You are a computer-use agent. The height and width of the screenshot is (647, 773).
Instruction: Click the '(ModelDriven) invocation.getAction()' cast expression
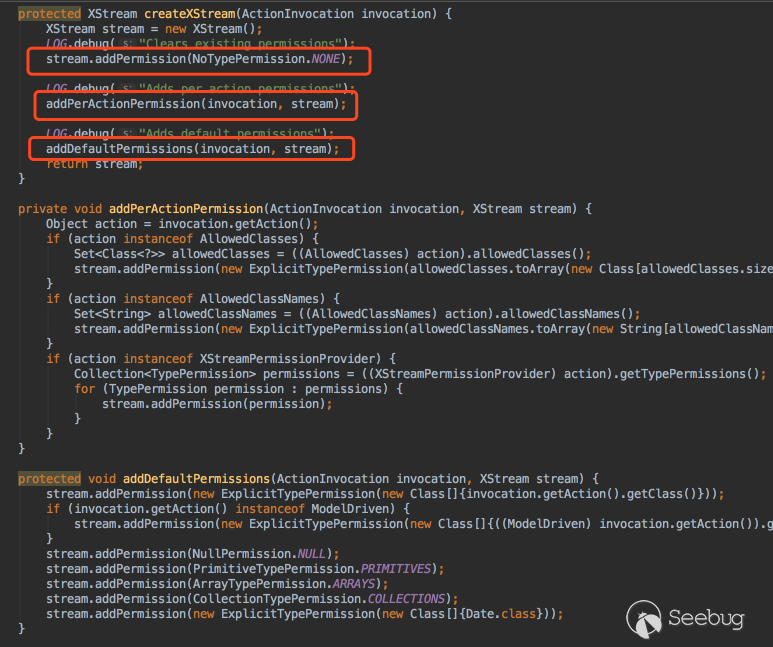[628, 524]
